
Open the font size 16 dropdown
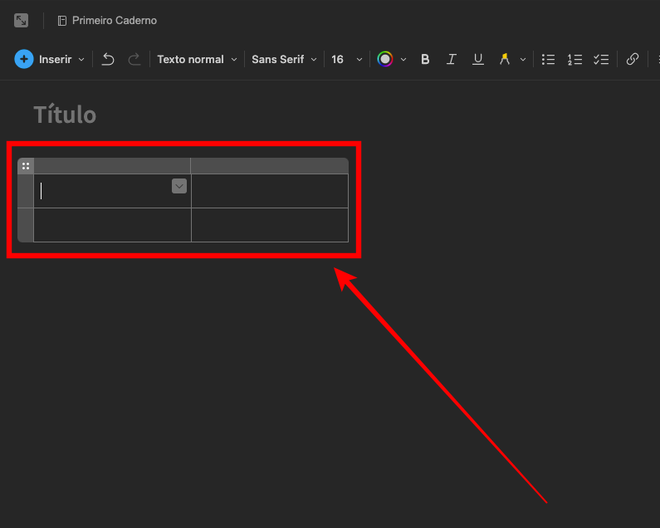click(346, 59)
